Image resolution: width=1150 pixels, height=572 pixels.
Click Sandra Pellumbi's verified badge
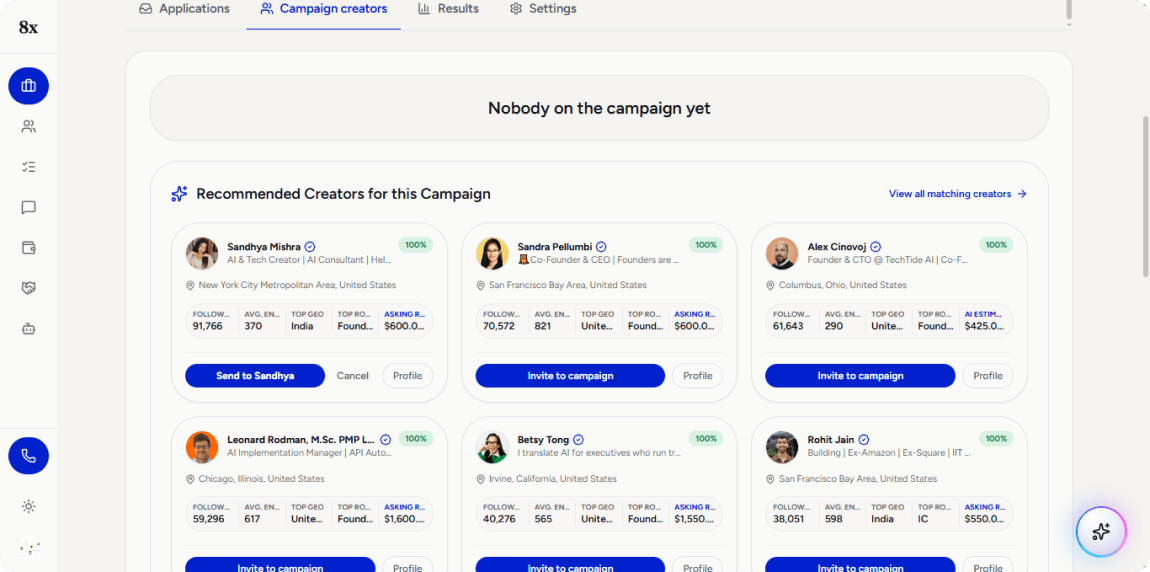601,247
